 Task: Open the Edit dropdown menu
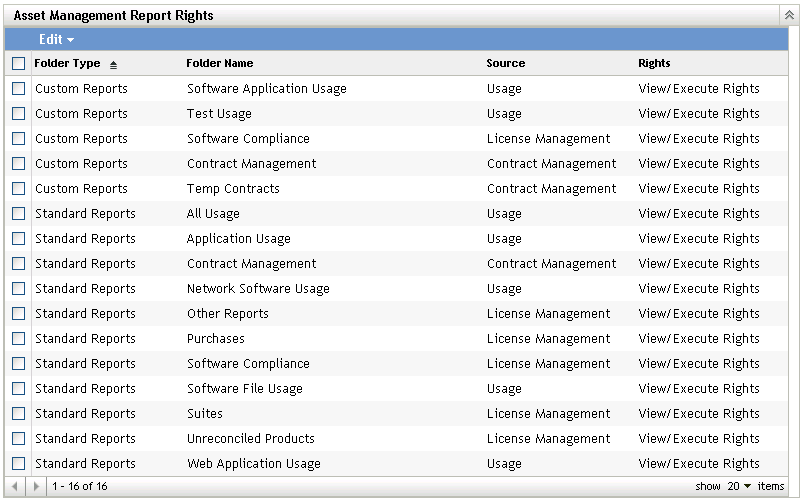(56, 39)
